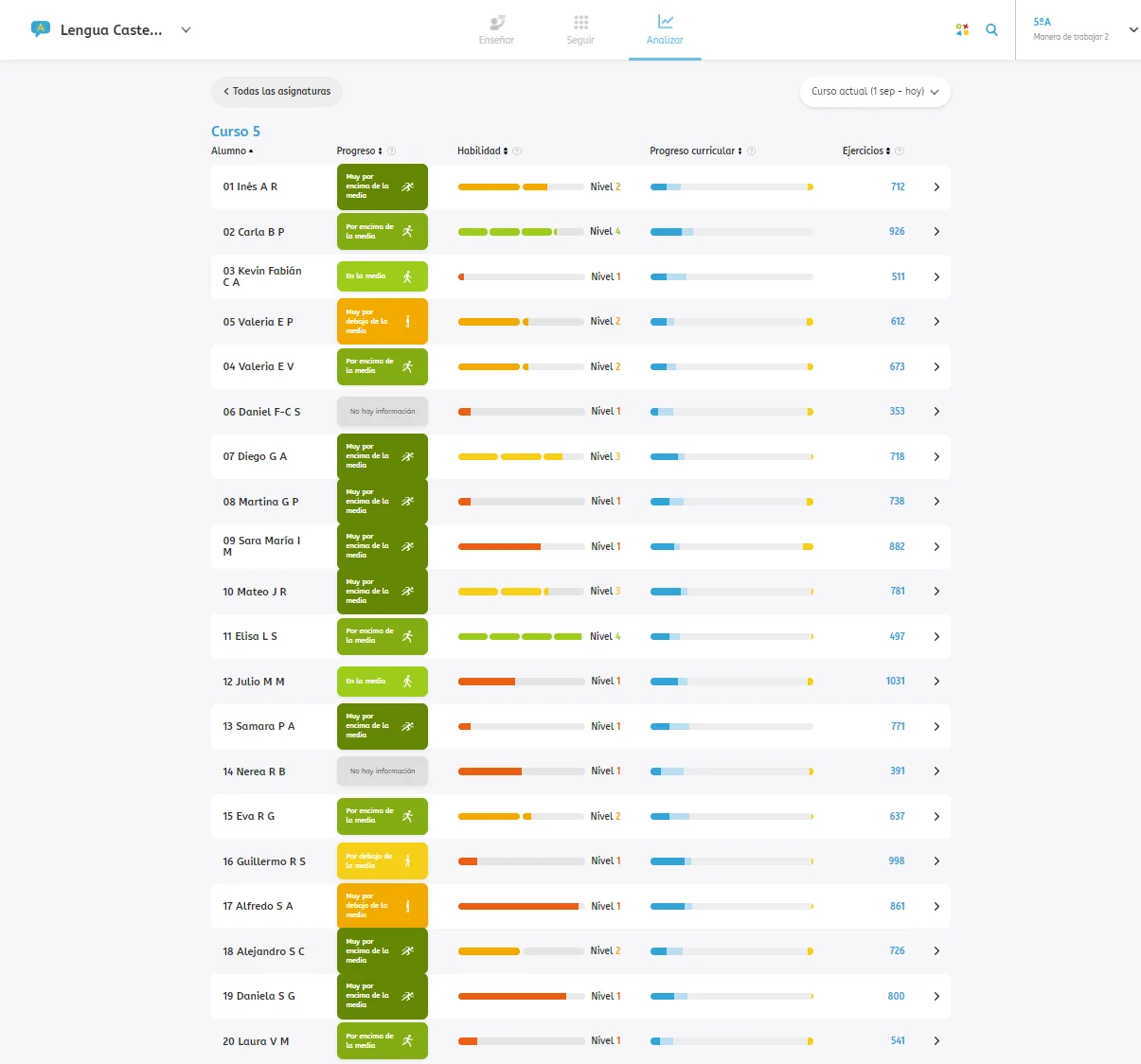Open details arrow for Daniel F-C S
1141x1064 pixels.
pyautogui.click(x=936, y=411)
